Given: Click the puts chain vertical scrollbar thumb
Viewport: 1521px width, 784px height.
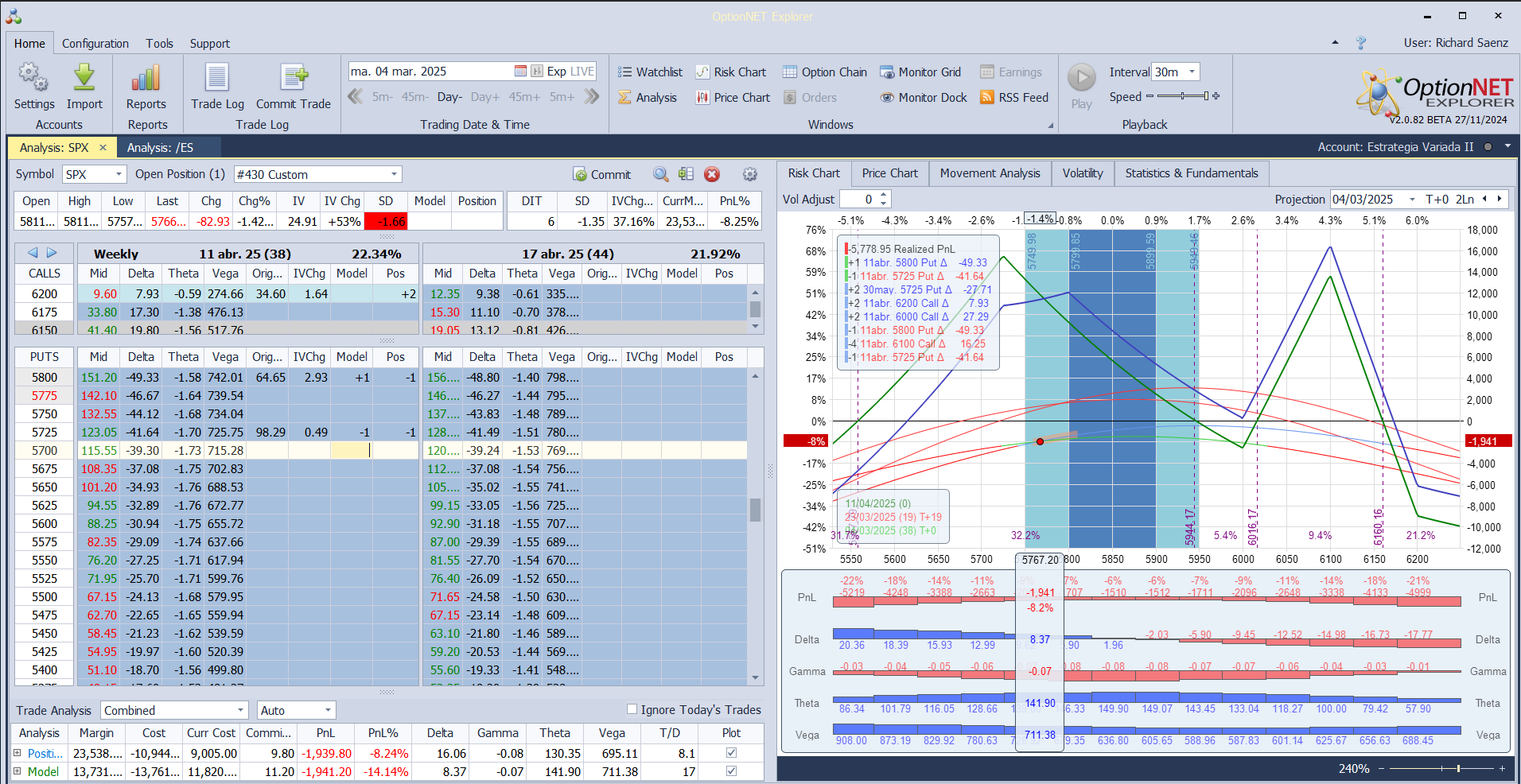Looking at the screenshot, I should coord(755,510).
